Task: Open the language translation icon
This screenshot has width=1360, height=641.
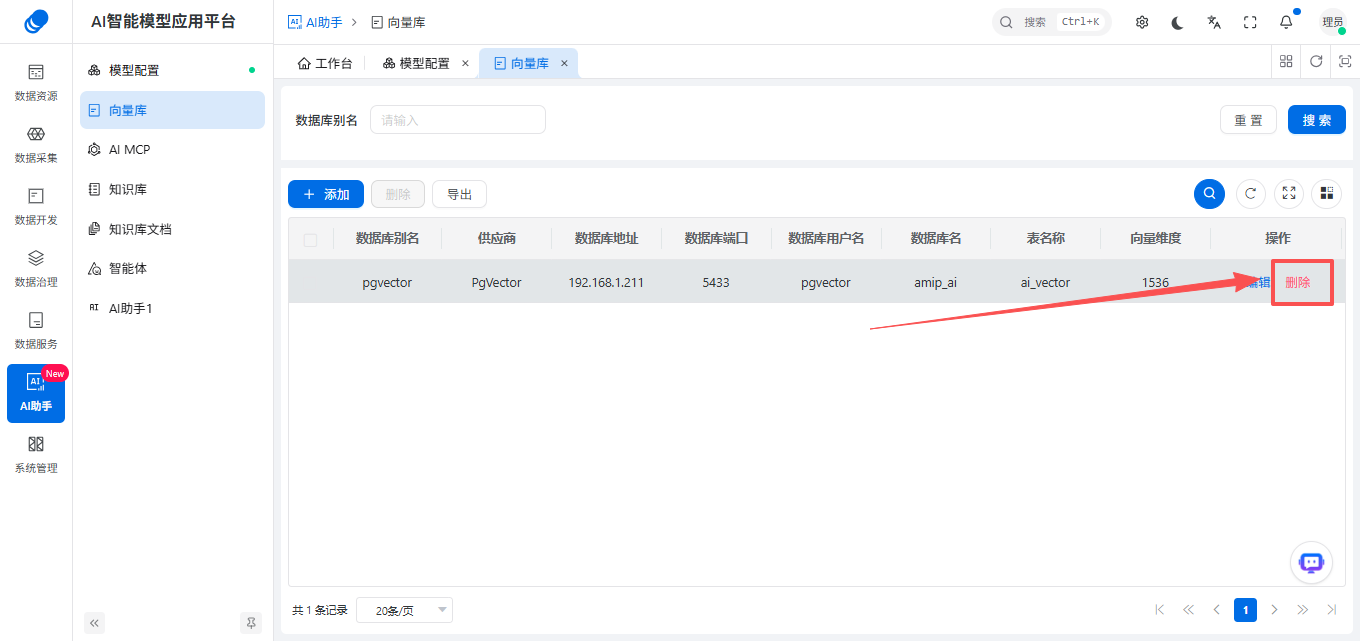Action: 1214,22
